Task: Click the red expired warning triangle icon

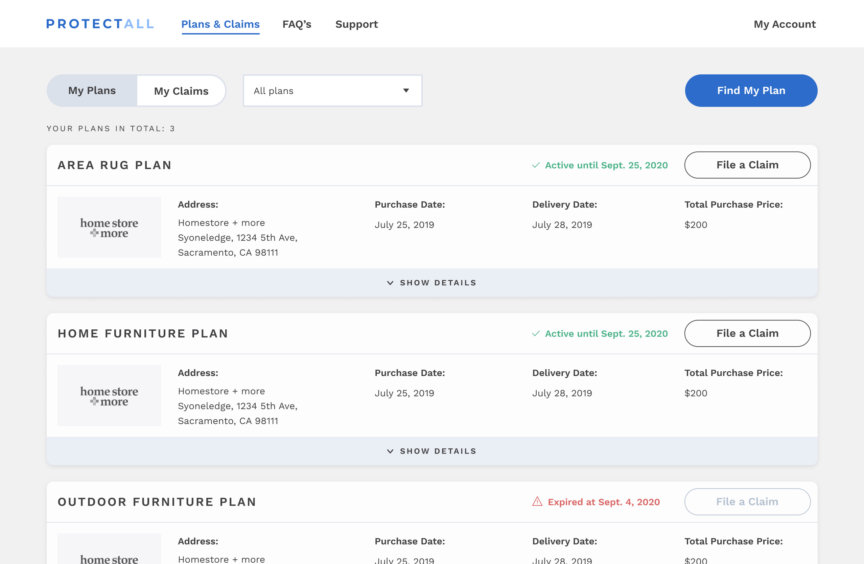Action: (537, 501)
